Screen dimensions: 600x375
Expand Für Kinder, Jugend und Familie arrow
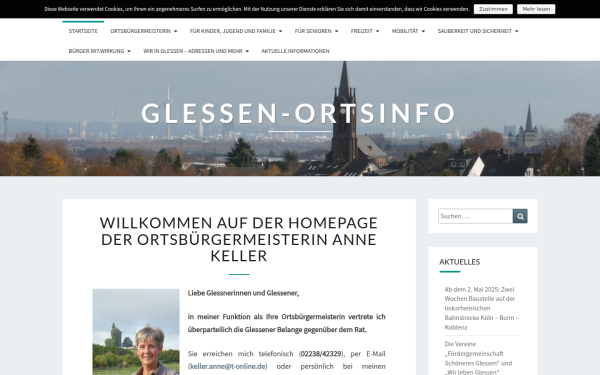click(x=280, y=31)
